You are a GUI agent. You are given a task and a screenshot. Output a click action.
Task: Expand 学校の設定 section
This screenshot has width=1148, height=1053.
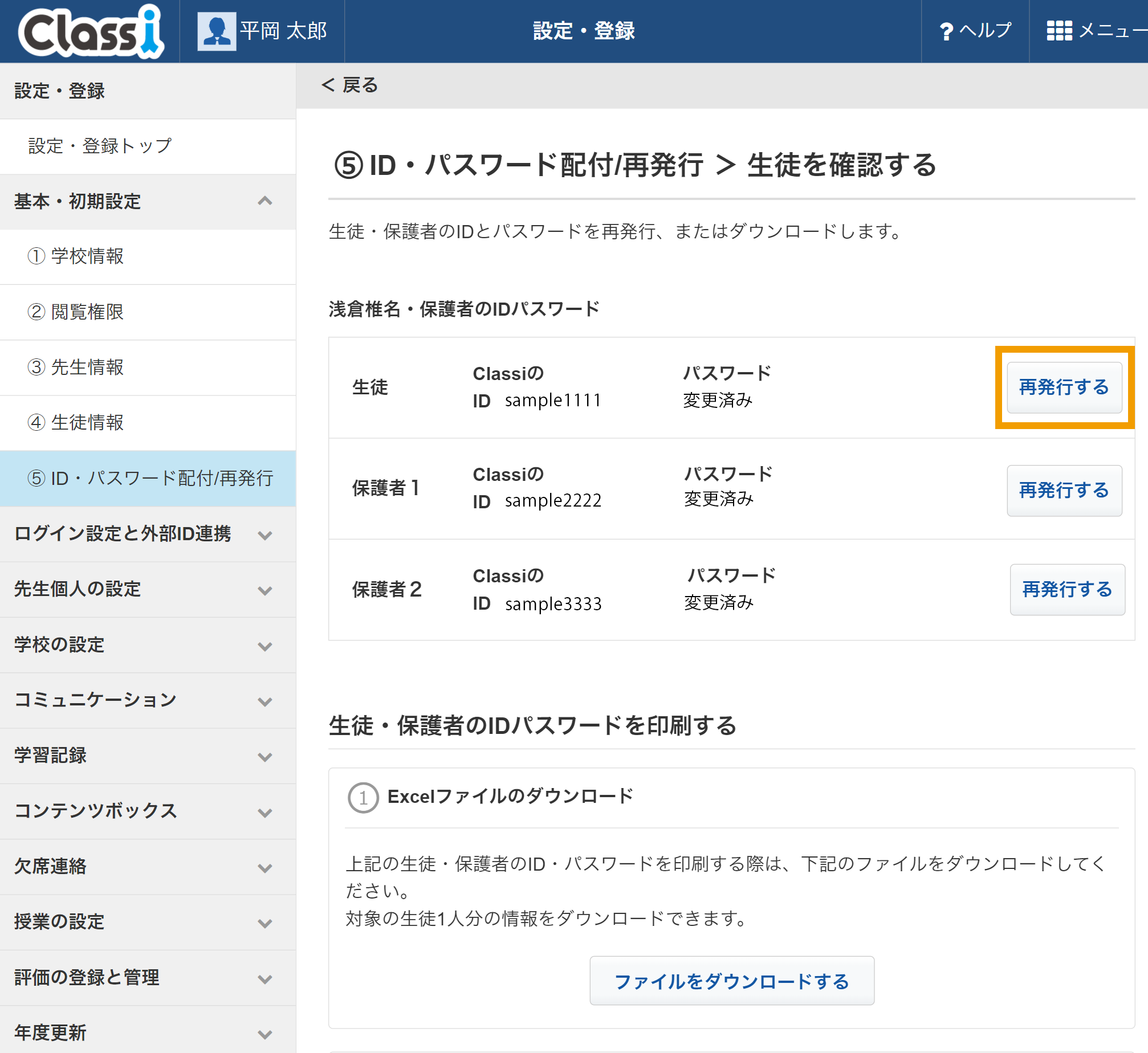pos(148,645)
